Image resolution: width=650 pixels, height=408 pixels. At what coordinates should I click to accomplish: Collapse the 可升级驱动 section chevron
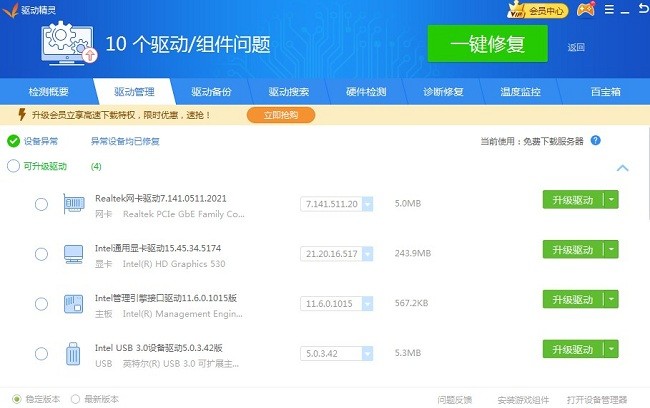[623, 168]
